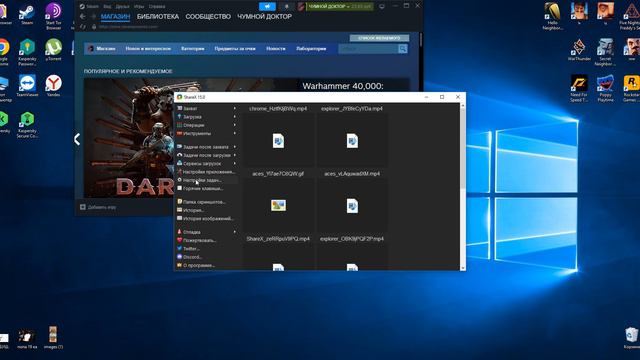Expand Задачи после захвата submenu in ShareX

206,147
